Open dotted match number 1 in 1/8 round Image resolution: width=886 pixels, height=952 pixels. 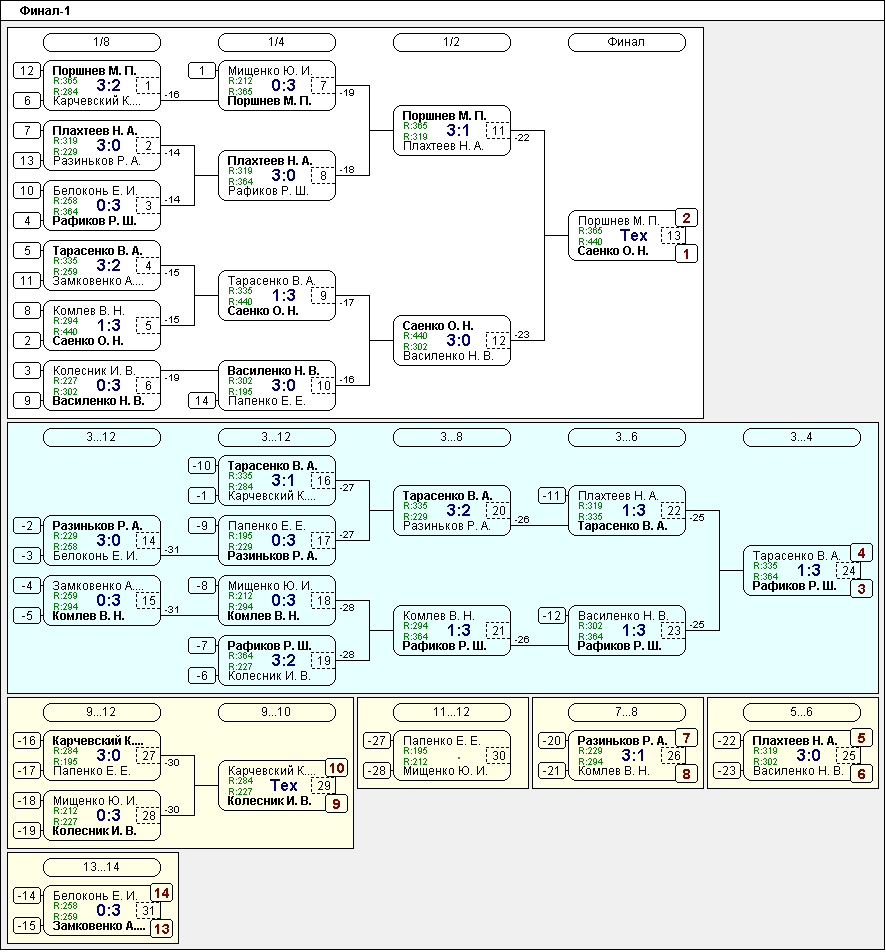pyautogui.click(x=148, y=86)
